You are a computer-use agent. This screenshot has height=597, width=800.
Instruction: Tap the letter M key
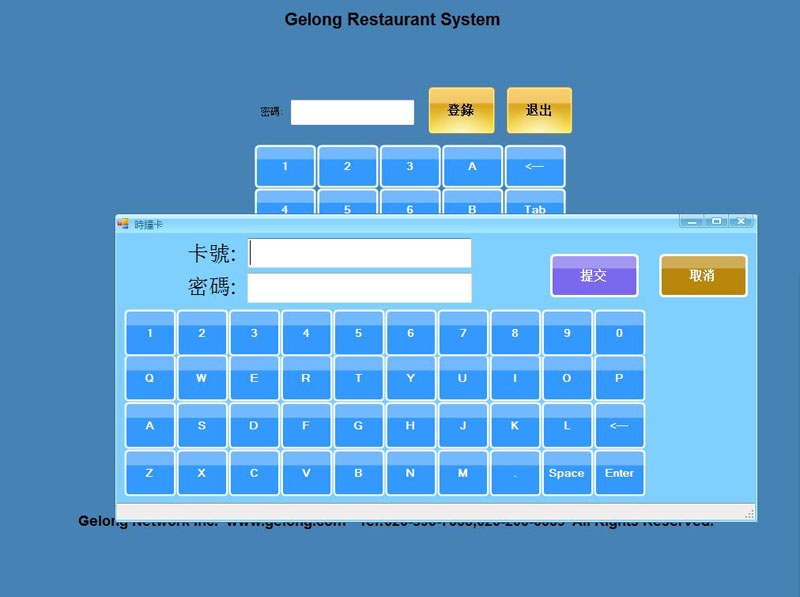(x=462, y=473)
